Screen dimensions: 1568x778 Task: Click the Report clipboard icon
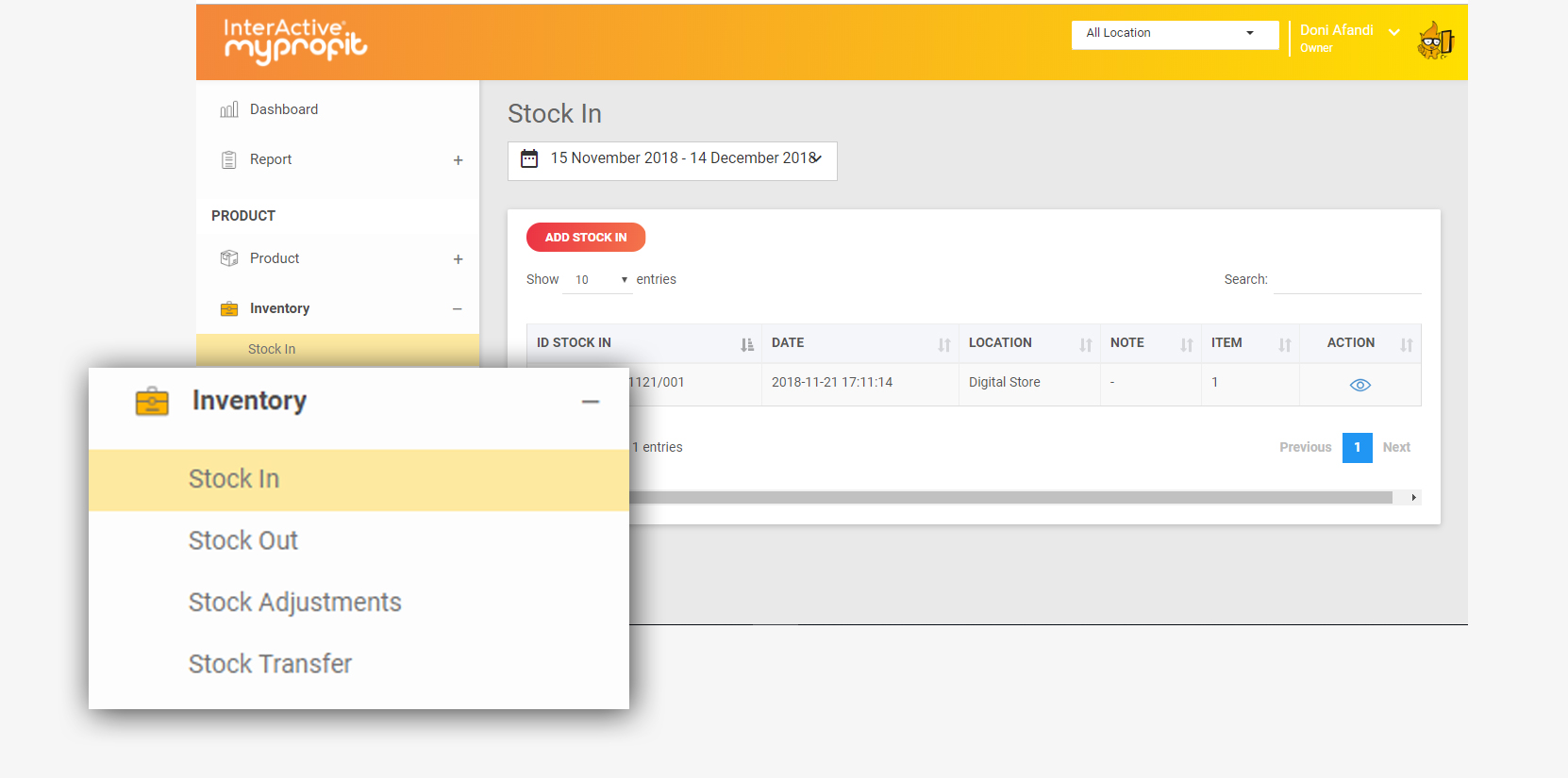(228, 160)
